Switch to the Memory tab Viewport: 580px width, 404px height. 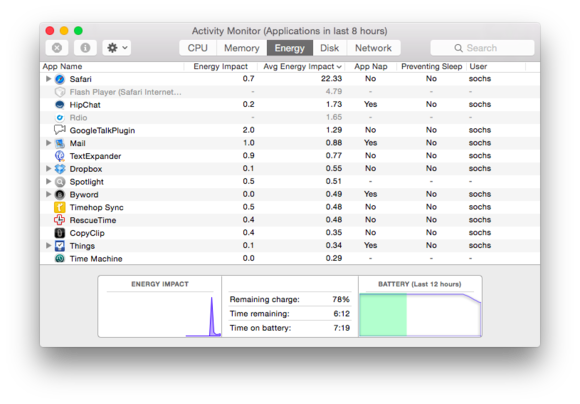point(242,48)
